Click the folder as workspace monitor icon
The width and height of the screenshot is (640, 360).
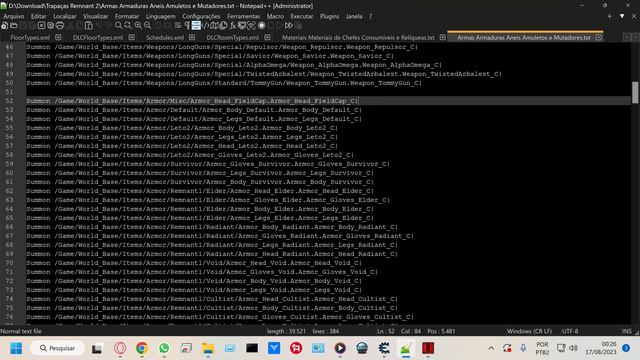pos(242,25)
